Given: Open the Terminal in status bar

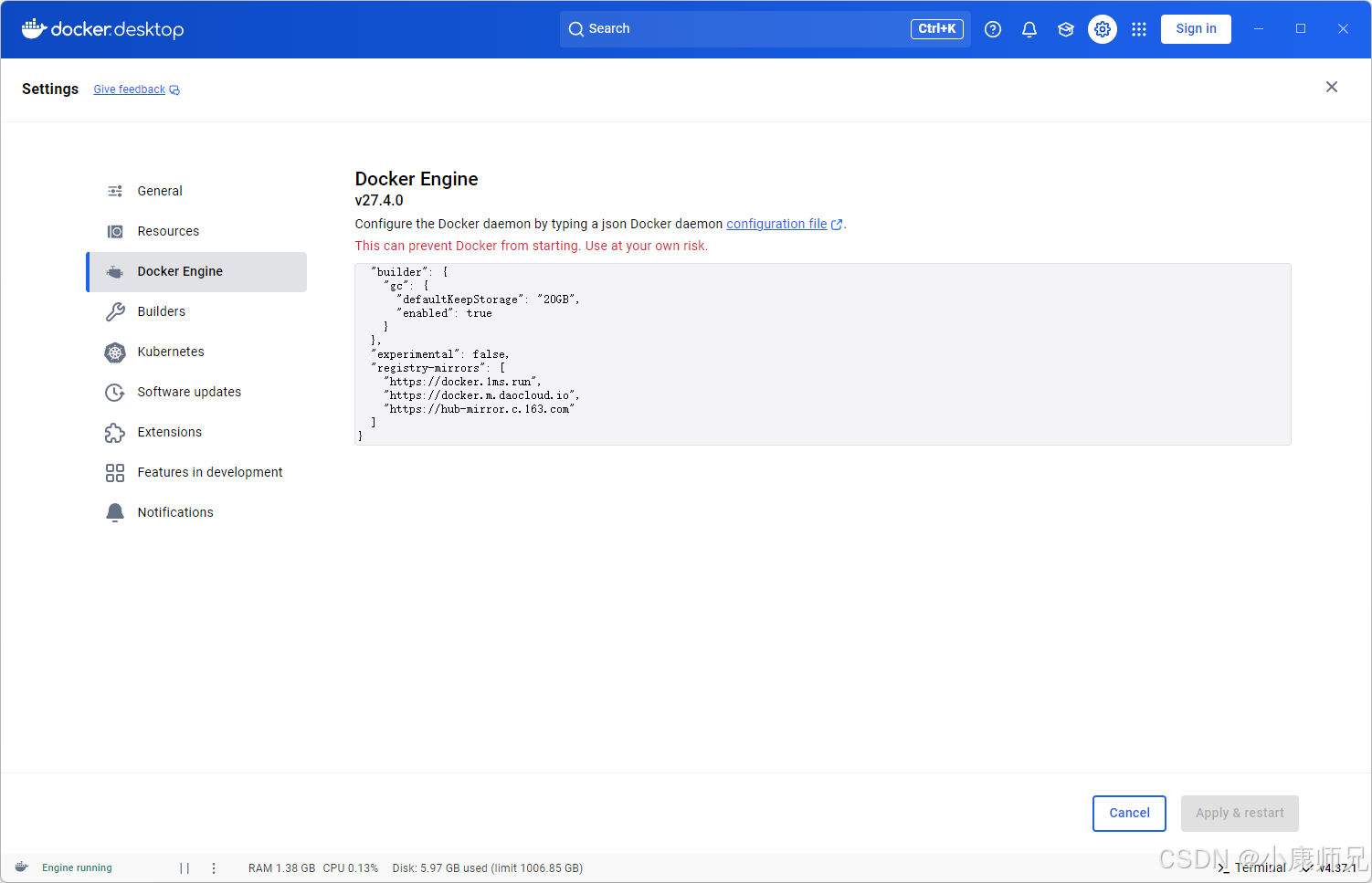Looking at the screenshot, I should (1251, 868).
